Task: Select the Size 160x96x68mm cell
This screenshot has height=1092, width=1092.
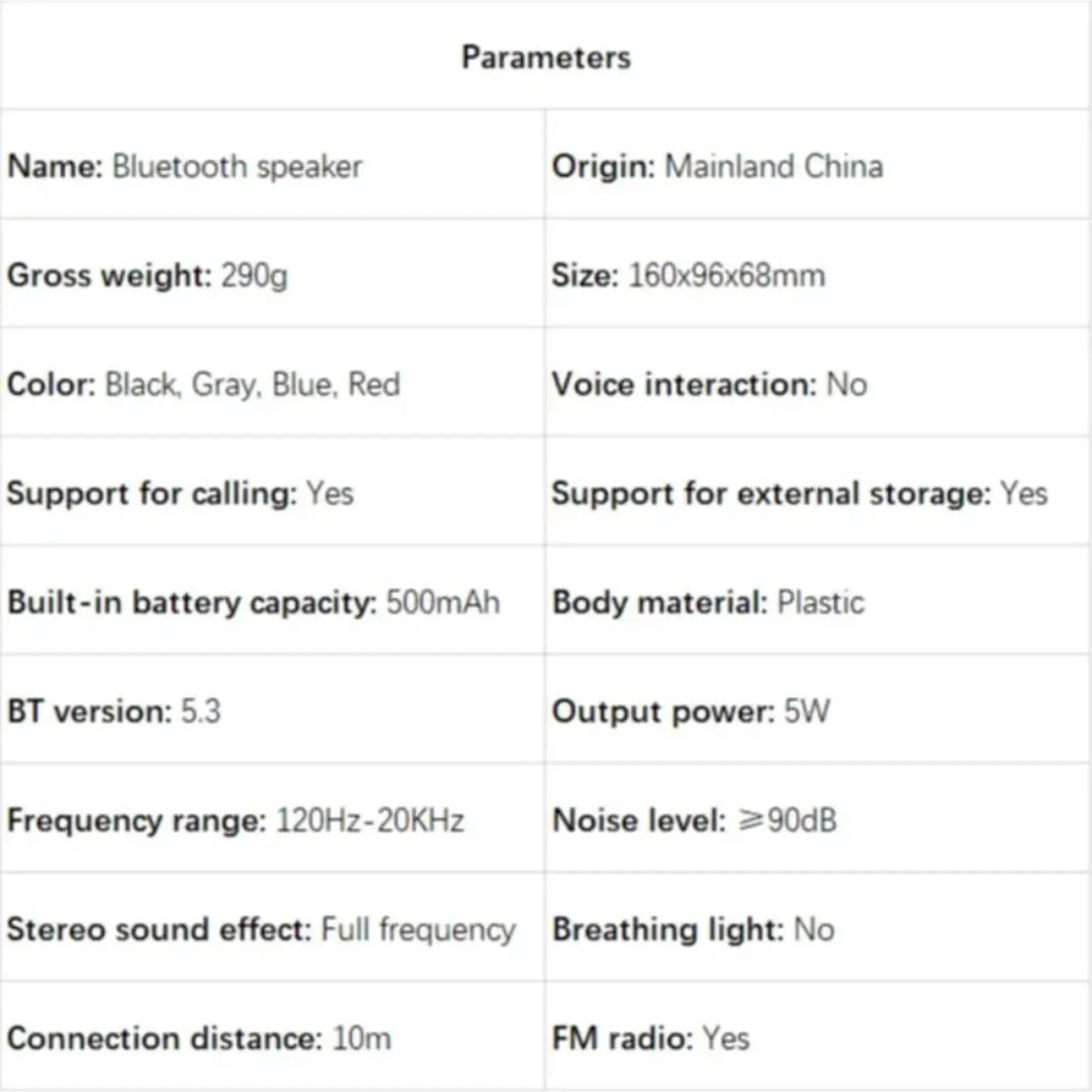Action: pyautogui.click(x=688, y=275)
